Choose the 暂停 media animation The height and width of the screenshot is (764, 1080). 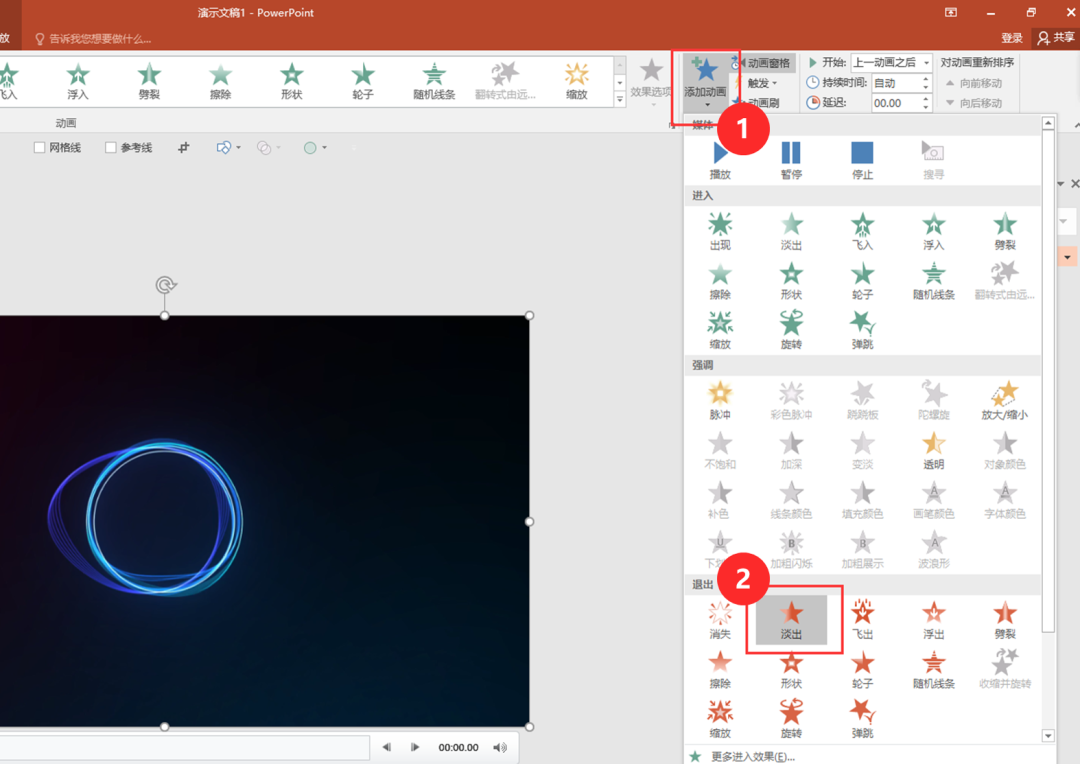point(791,160)
